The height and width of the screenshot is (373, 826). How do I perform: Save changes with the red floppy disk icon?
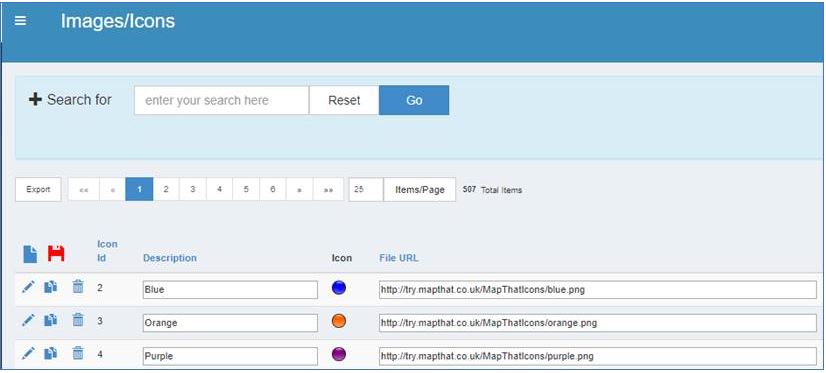pos(56,253)
